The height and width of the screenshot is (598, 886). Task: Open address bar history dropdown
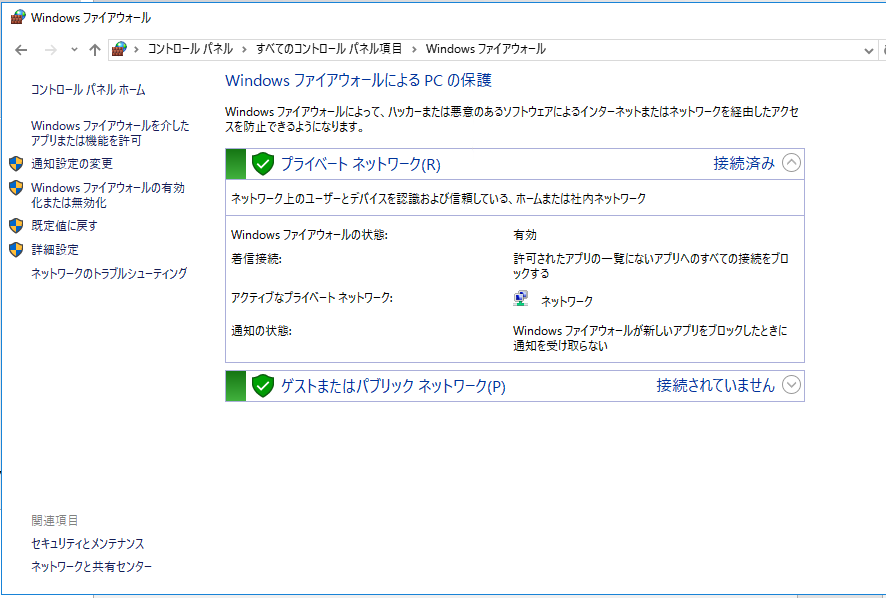point(868,50)
